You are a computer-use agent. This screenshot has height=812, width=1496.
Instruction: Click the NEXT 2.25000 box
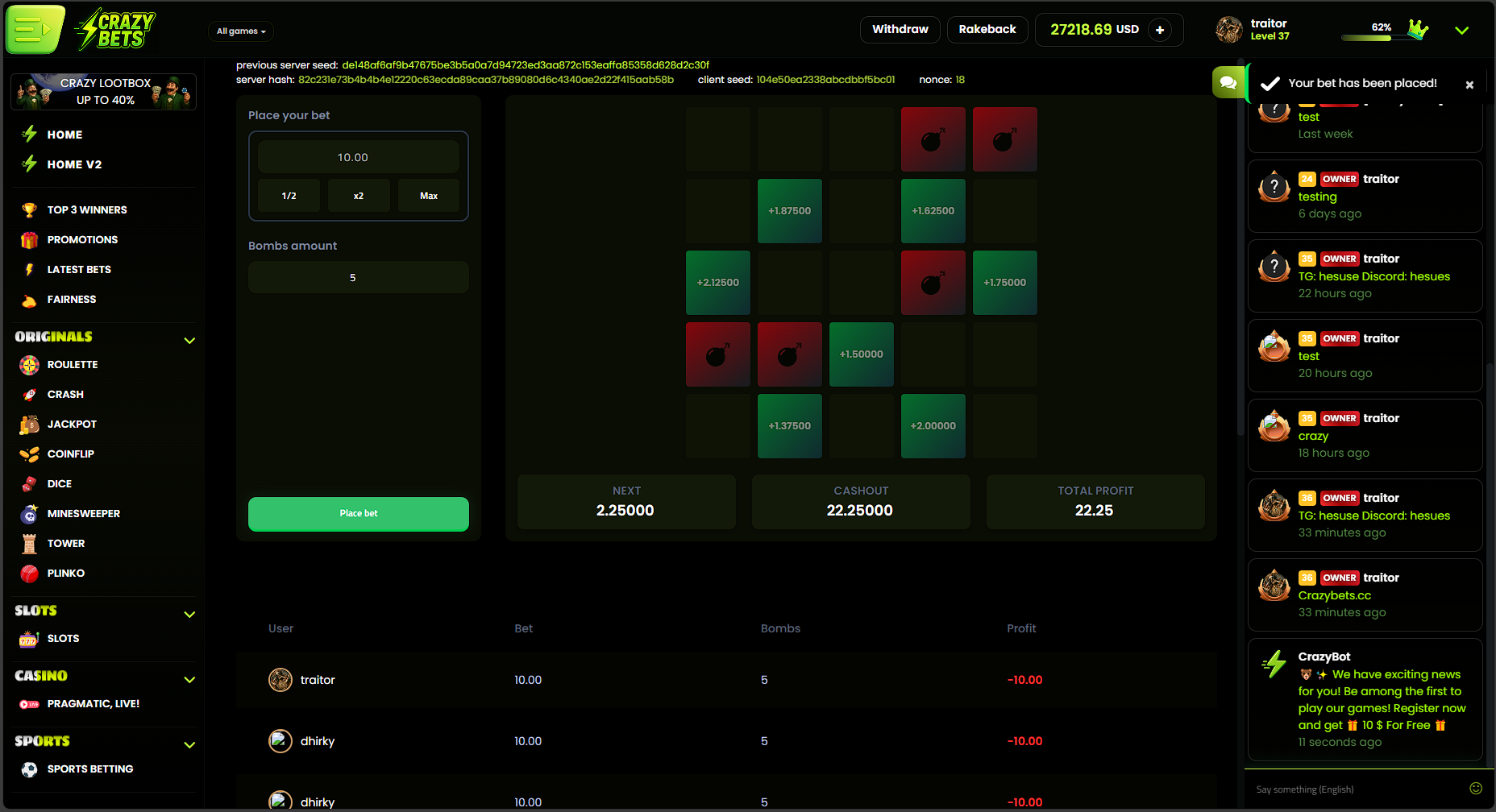pyautogui.click(x=626, y=502)
